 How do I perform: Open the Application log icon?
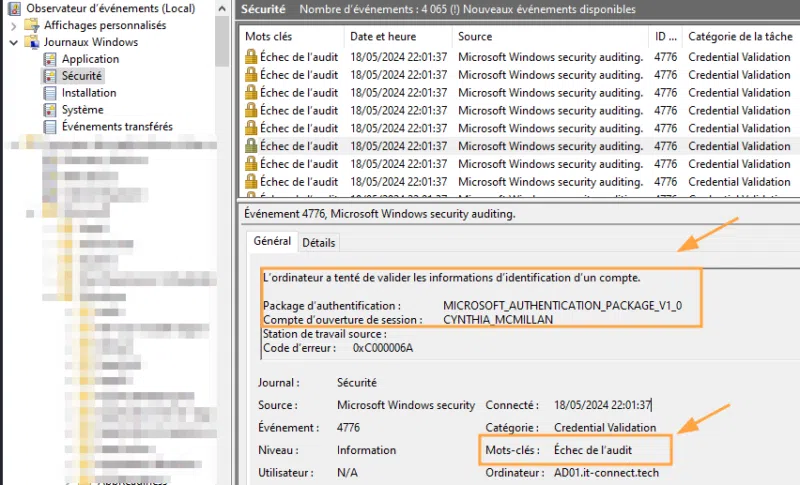[51, 59]
